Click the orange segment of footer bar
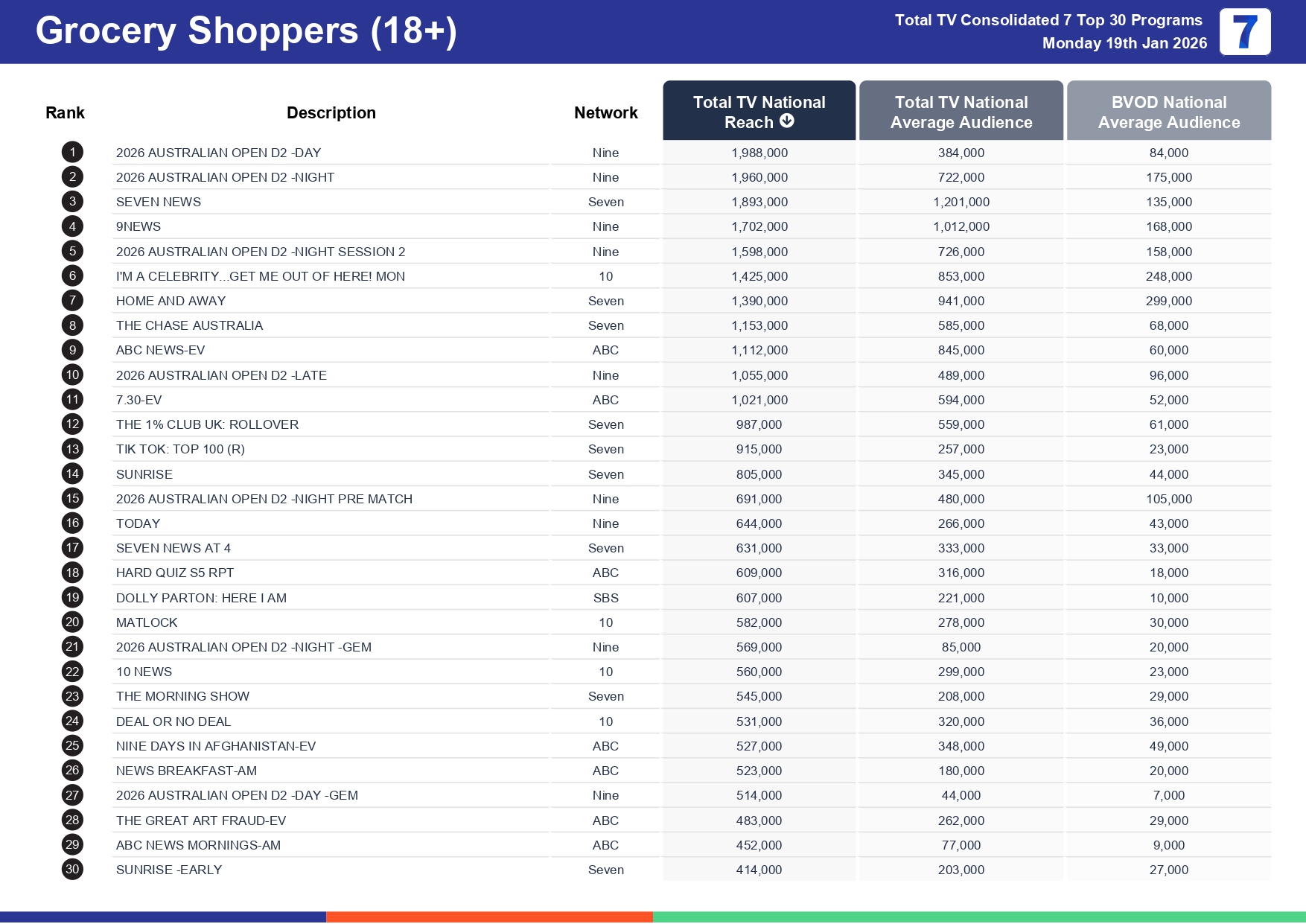 click(x=489, y=917)
